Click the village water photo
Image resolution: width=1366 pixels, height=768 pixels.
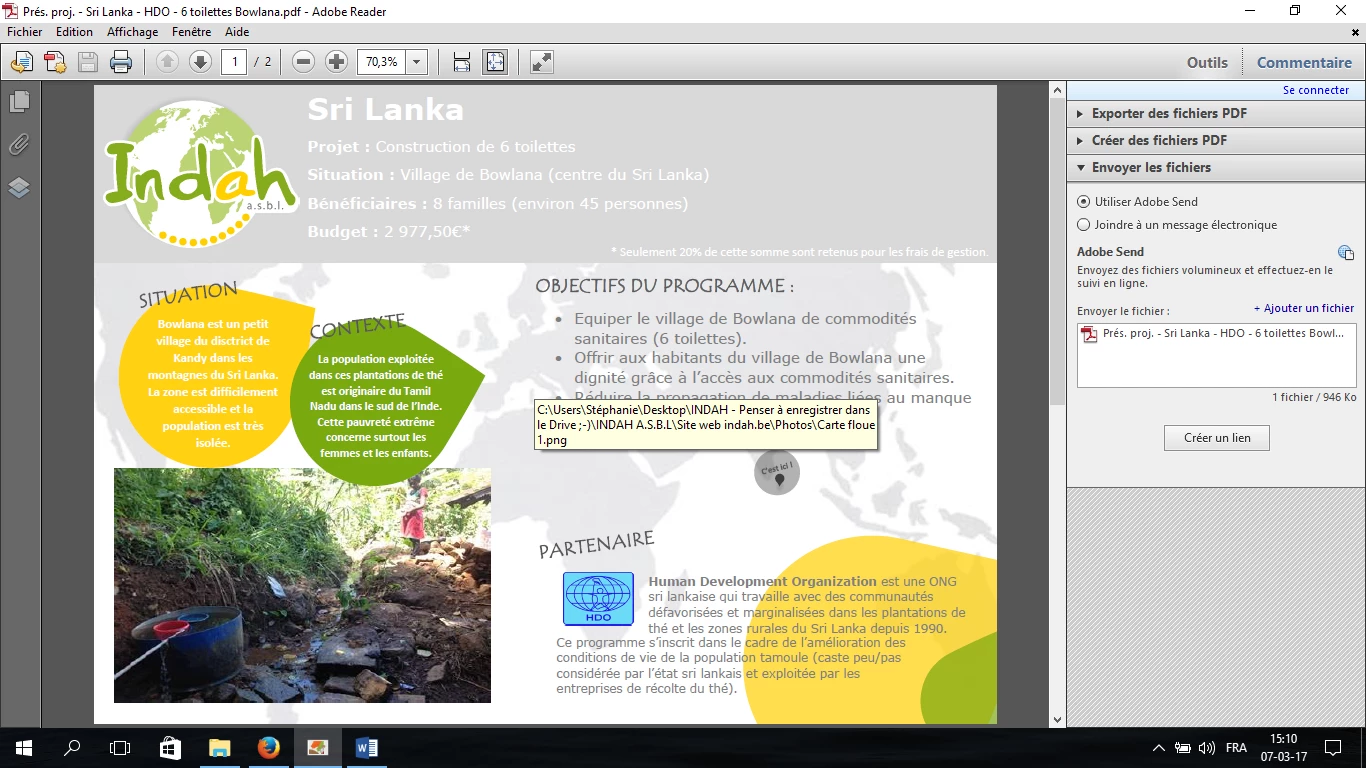click(x=302, y=585)
